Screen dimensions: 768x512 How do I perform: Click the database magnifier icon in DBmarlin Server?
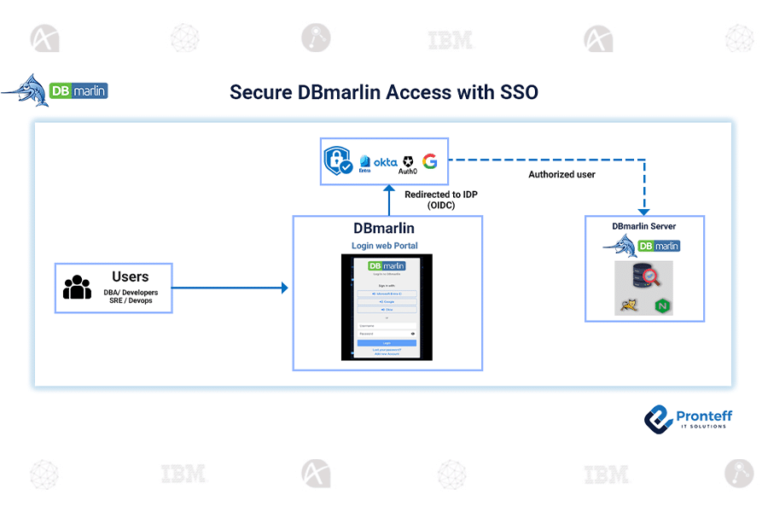tap(646, 275)
